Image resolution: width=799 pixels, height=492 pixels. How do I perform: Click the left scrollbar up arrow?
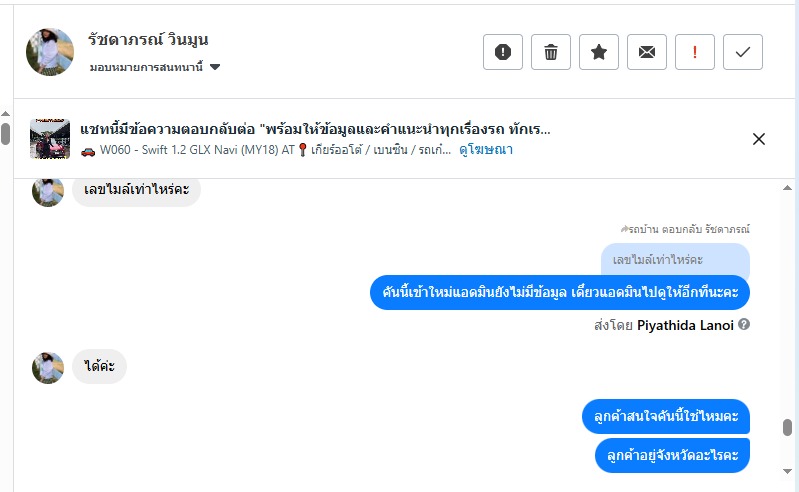(x=6, y=113)
